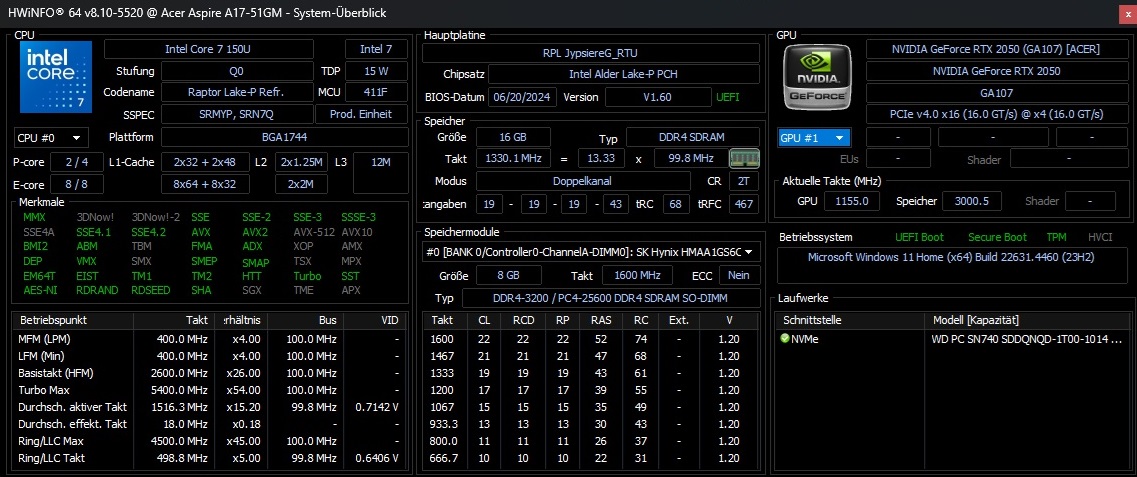Click the memory module chip icon
Screen dimensions: 1137x477
[x=743, y=158]
